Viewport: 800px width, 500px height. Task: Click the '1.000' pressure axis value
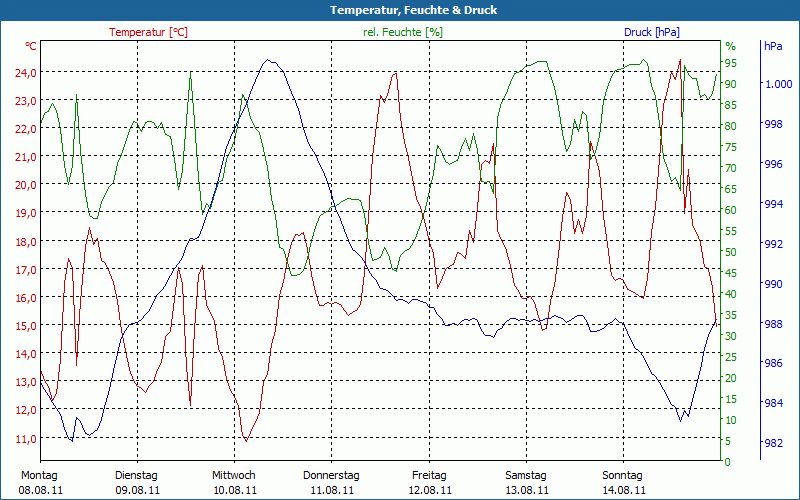(778, 84)
